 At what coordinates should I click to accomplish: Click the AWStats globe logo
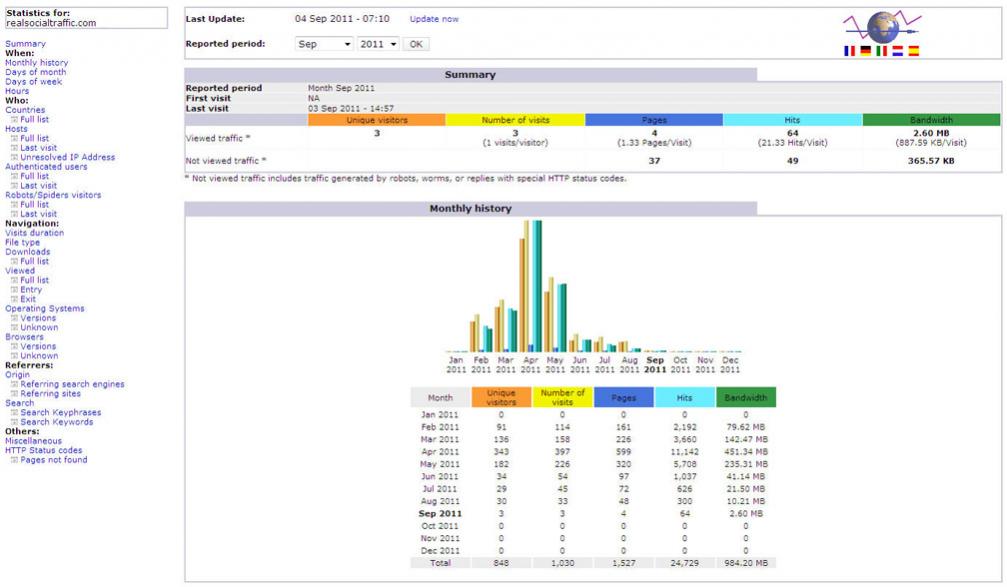pos(882,26)
